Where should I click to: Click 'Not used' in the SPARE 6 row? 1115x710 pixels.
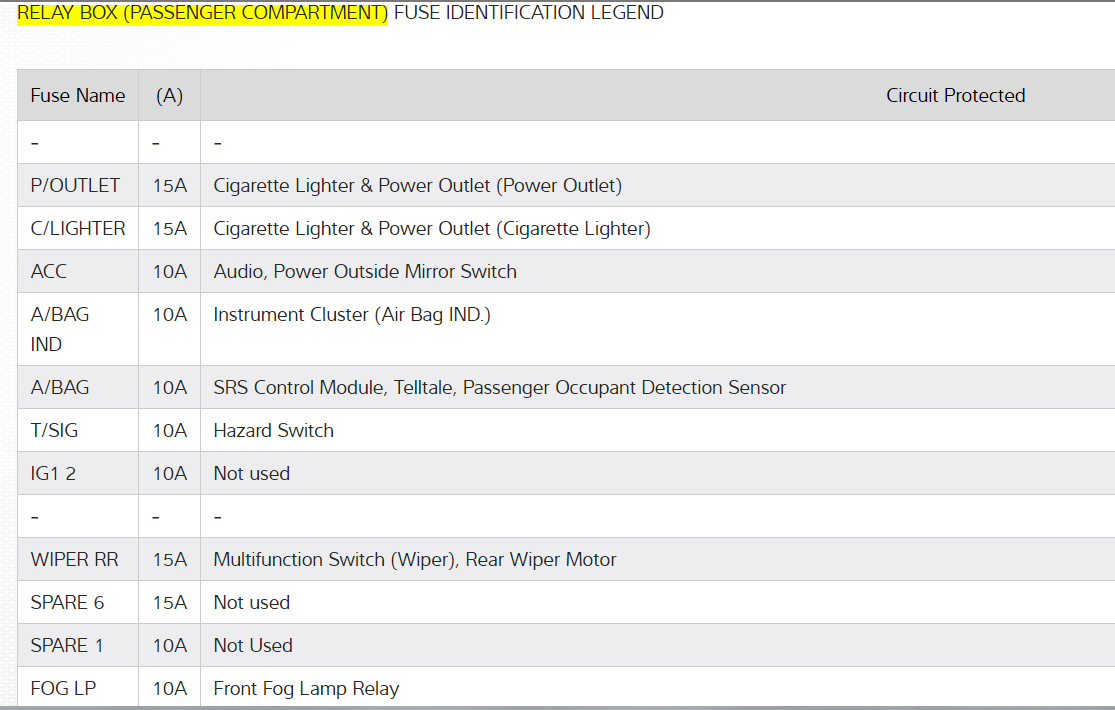252,603
